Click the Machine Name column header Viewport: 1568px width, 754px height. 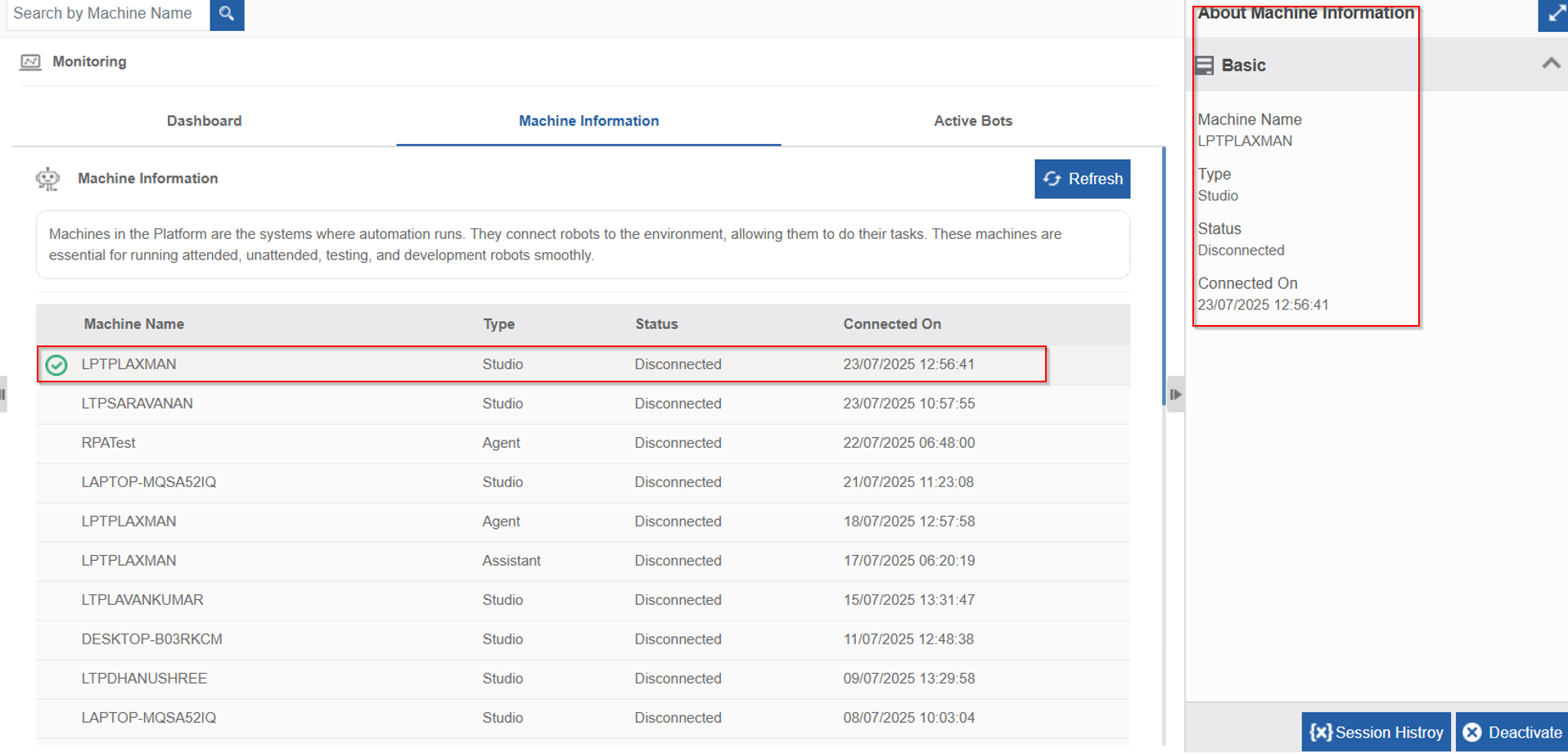(x=134, y=324)
